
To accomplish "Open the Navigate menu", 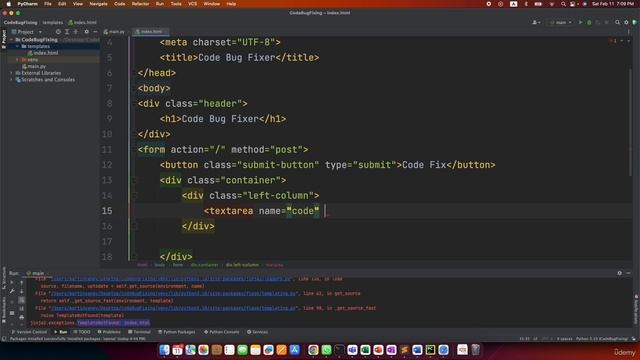I will click(98, 4).
